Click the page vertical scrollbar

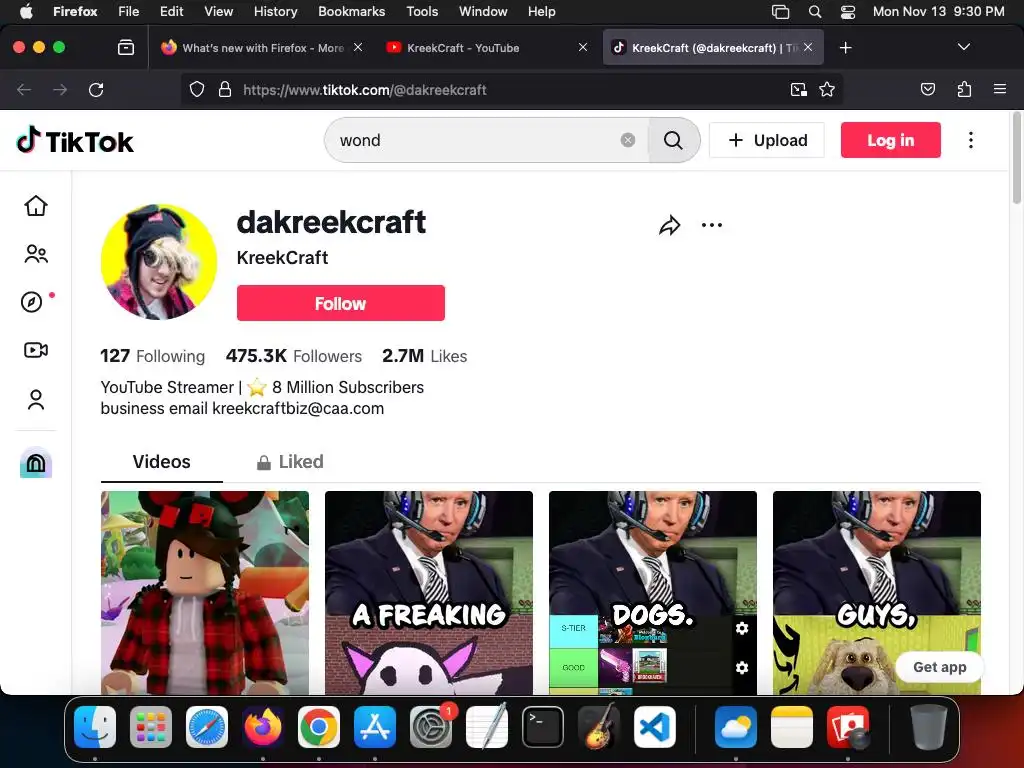coord(1016,158)
